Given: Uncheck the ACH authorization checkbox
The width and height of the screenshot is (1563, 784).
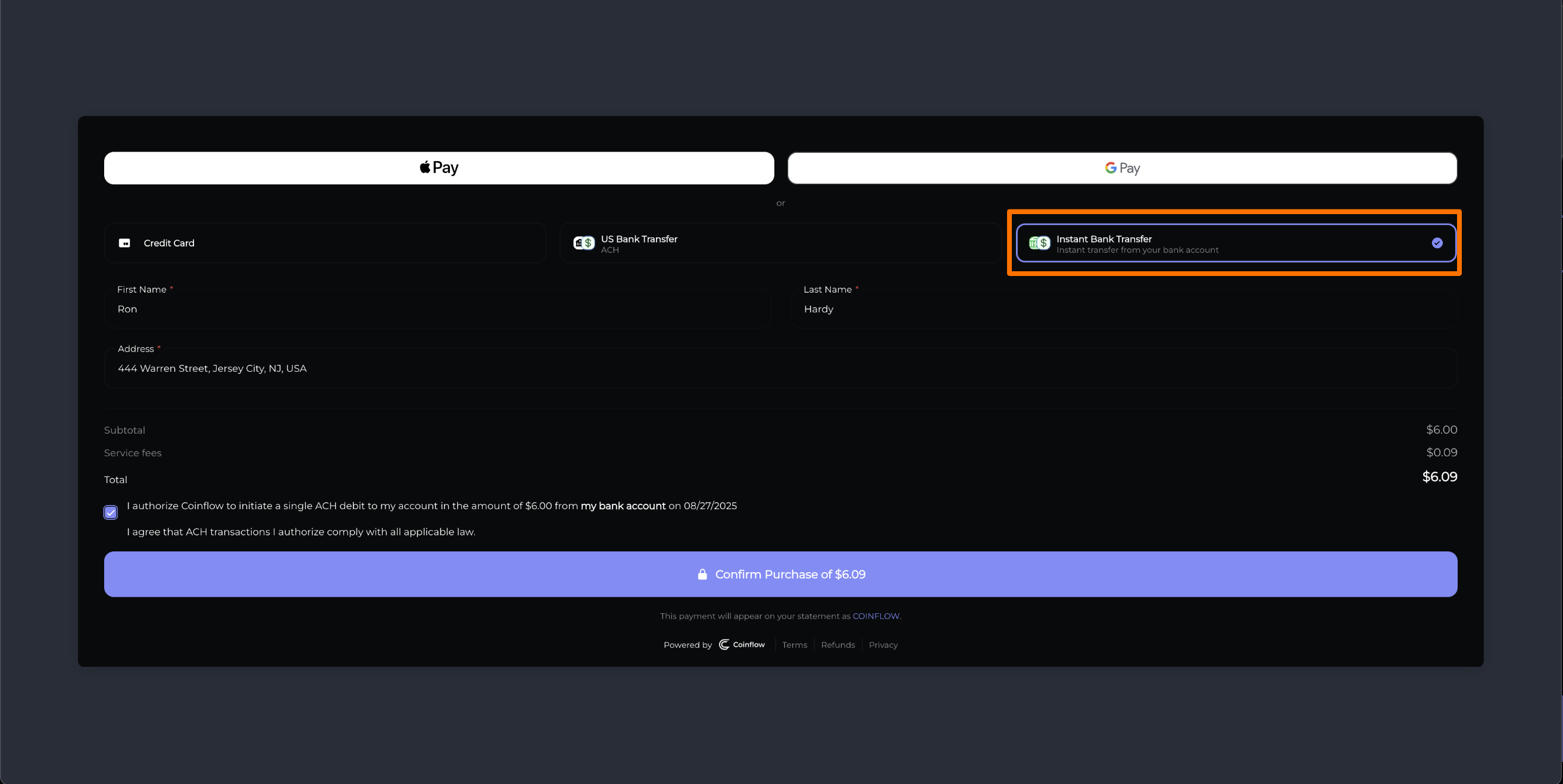Looking at the screenshot, I should 111,512.
